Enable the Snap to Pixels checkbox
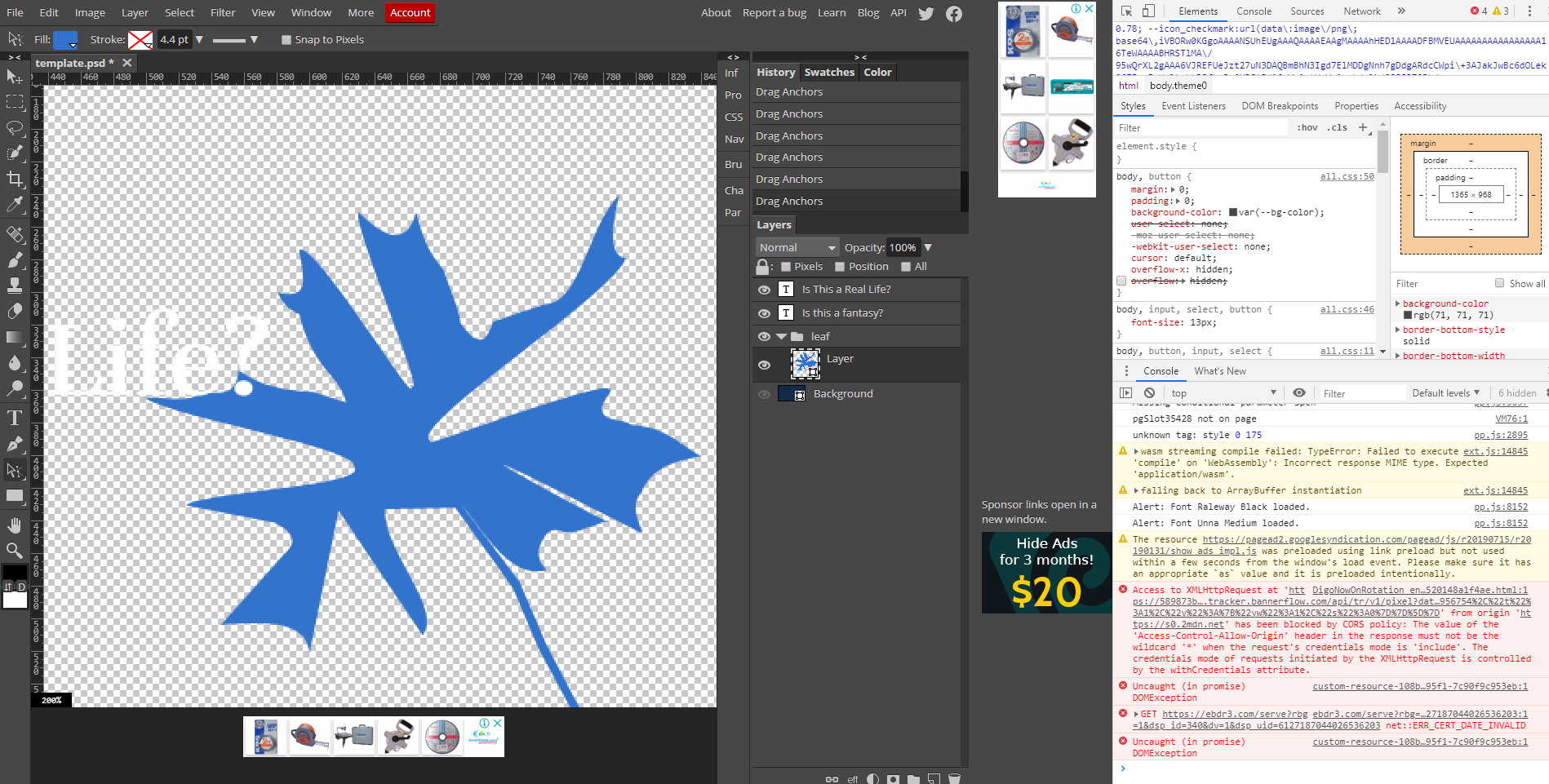The width and height of the screenshot is (1549, 784). [286, 39]
